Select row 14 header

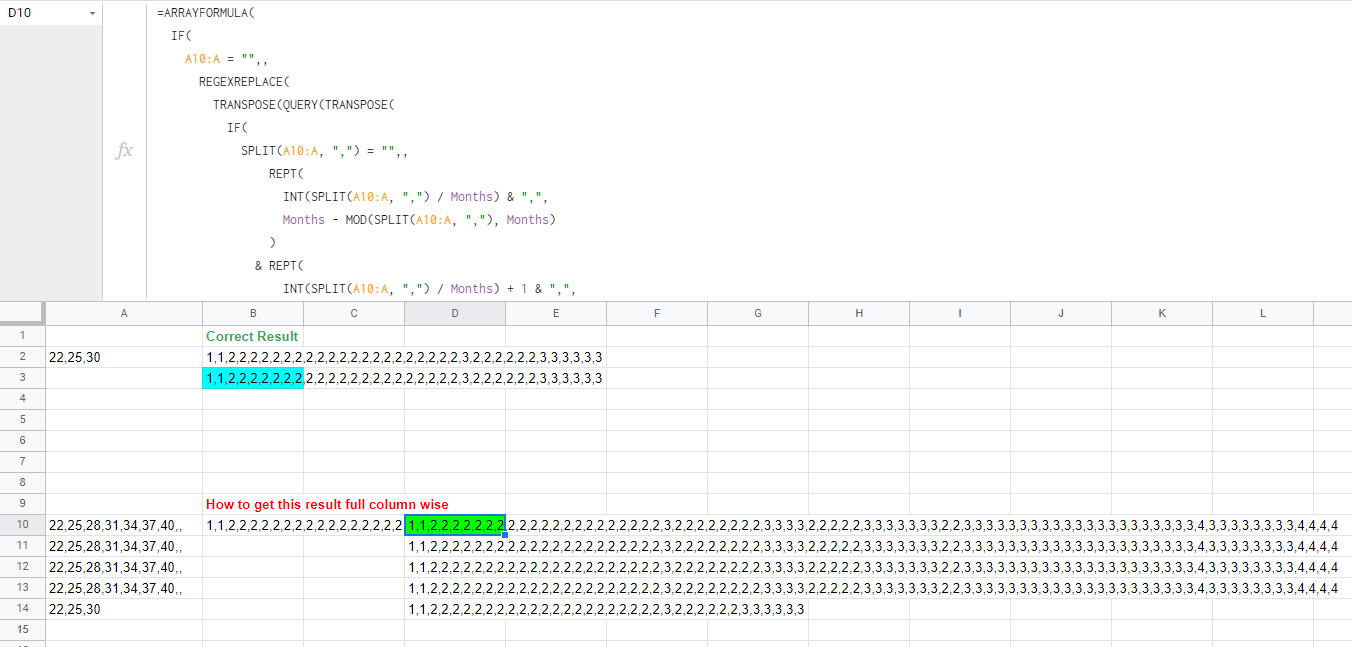point(22,609)
